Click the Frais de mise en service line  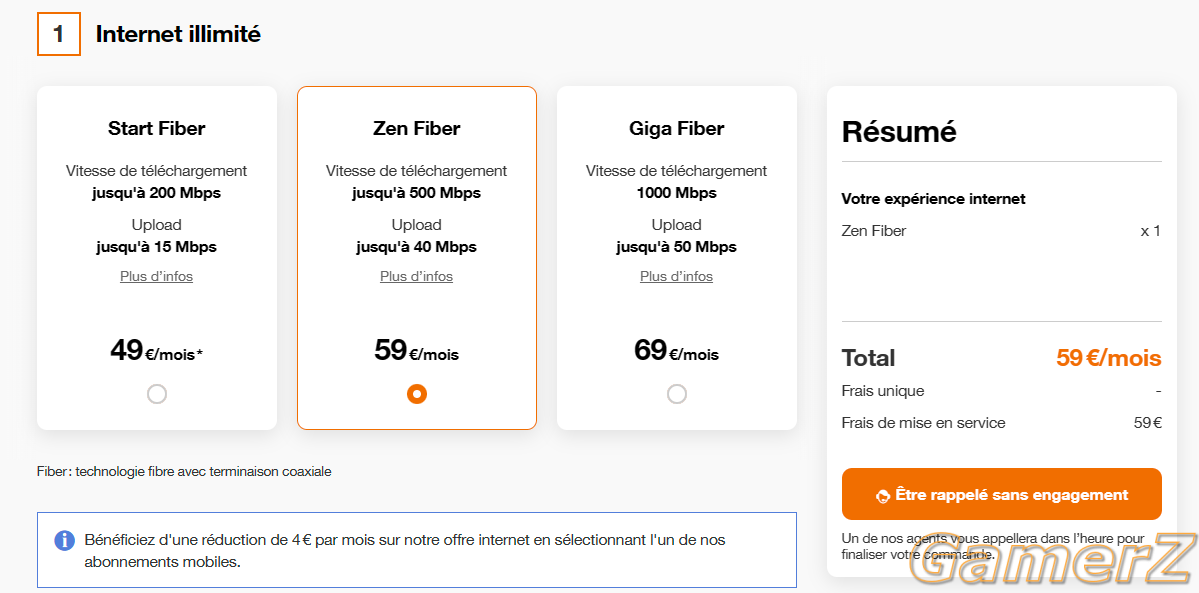click(x=1002, y=422)
